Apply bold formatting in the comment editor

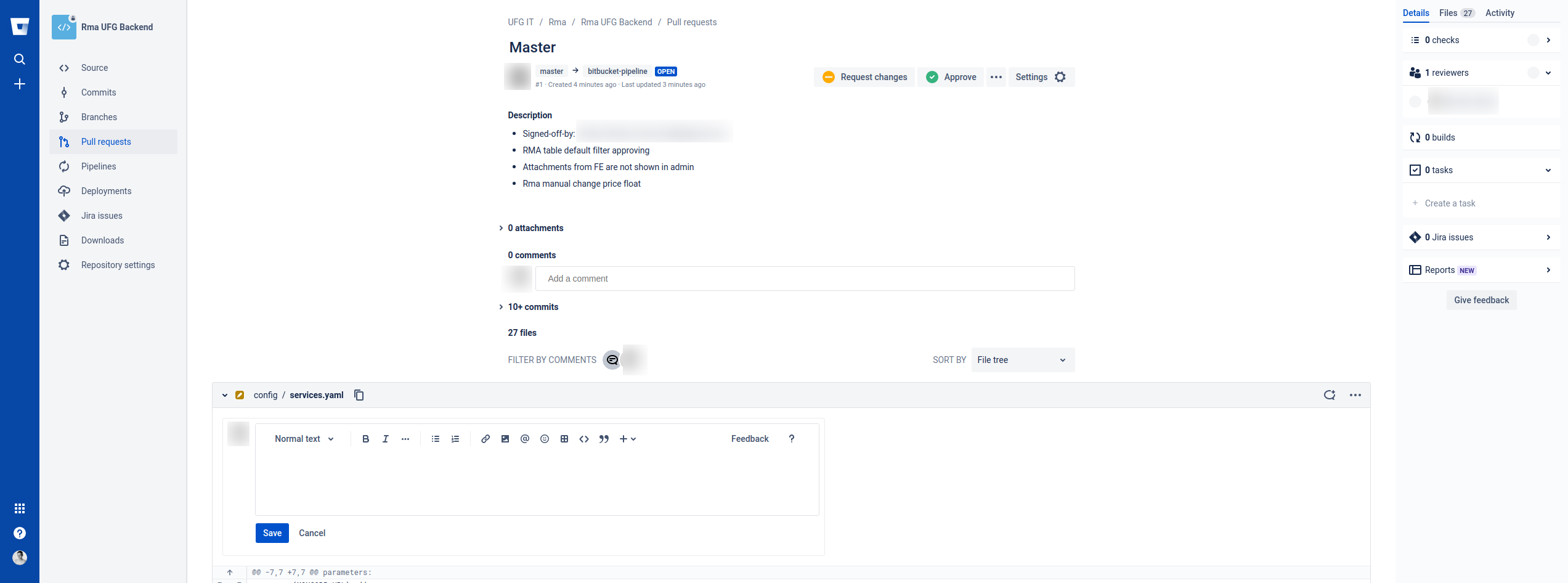click(x=365, y=439)
